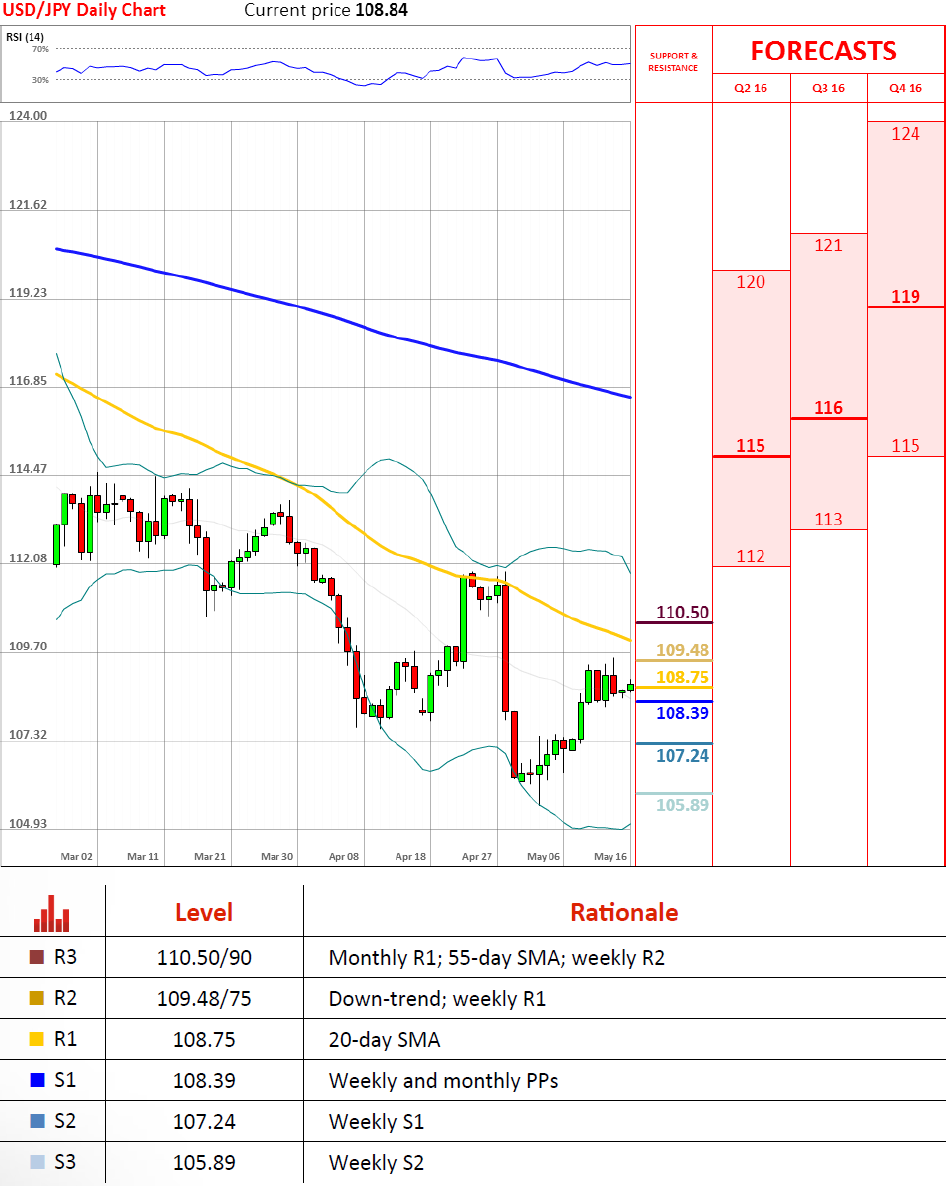Click the Mar 21 date axis label
This screenshot has width=947, height=1186.
(210, 856)
